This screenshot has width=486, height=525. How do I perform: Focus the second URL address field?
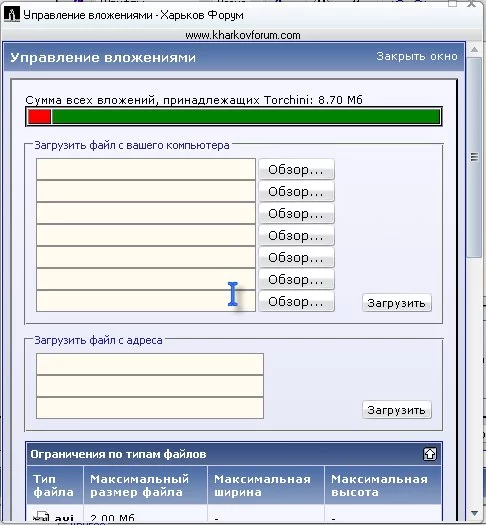click(x=150, y=386)
